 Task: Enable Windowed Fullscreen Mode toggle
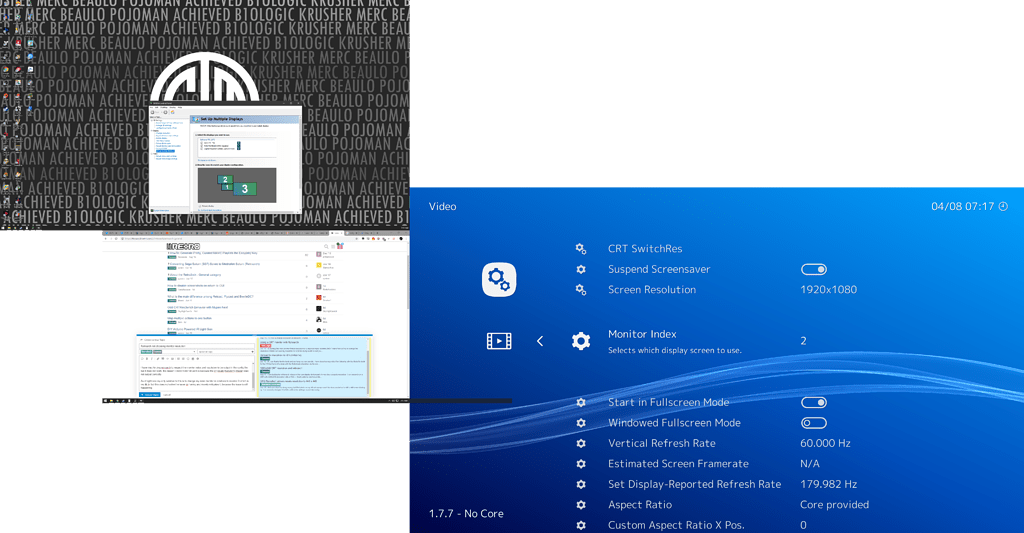coord(813,423)
